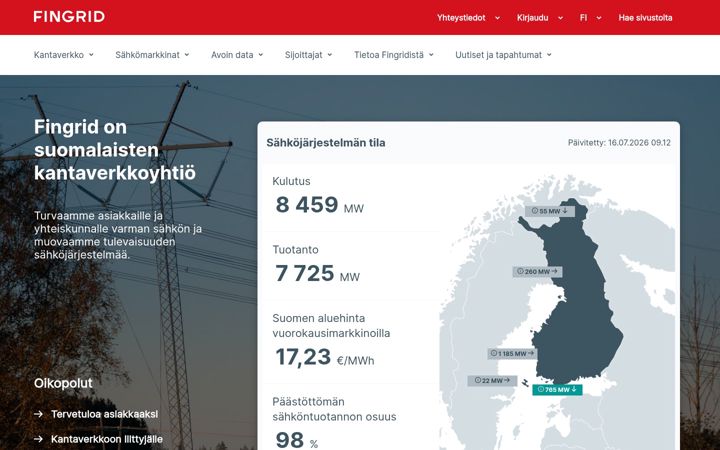The image size is (720, 450).
Task: Expand the chevron beside Sijoittajat
Action: [x=330, y=55]
